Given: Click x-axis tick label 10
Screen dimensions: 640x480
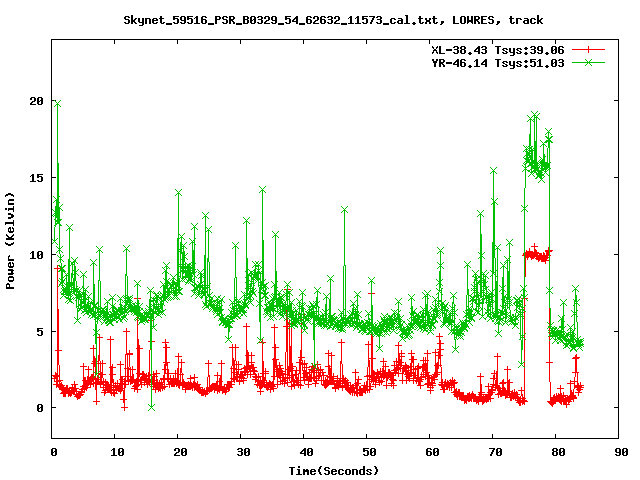Looking at the screenshot, I should 117,452.
